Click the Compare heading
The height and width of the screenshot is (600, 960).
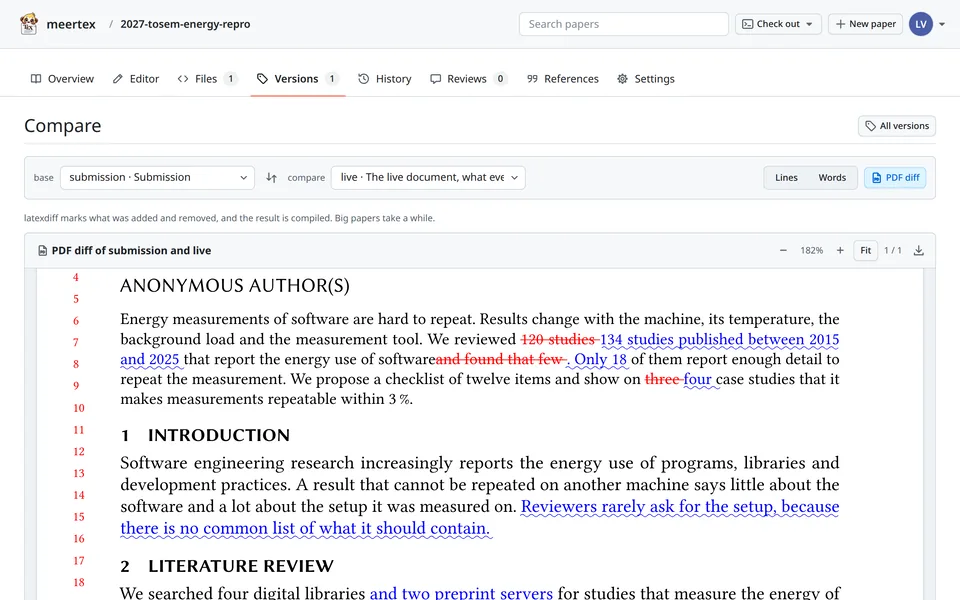click(62, 126)
